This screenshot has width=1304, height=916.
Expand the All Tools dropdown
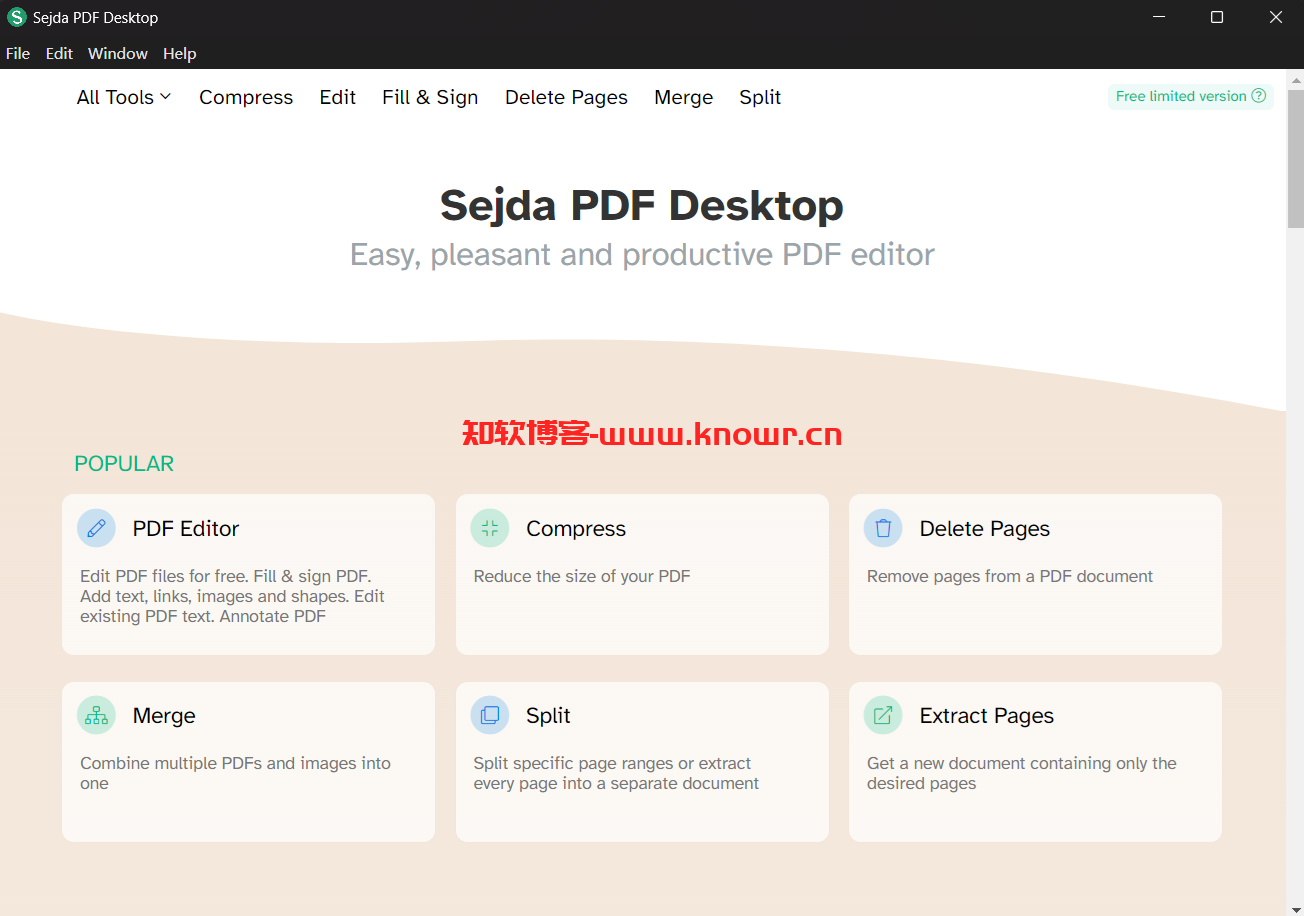click(x=124, y=97)
